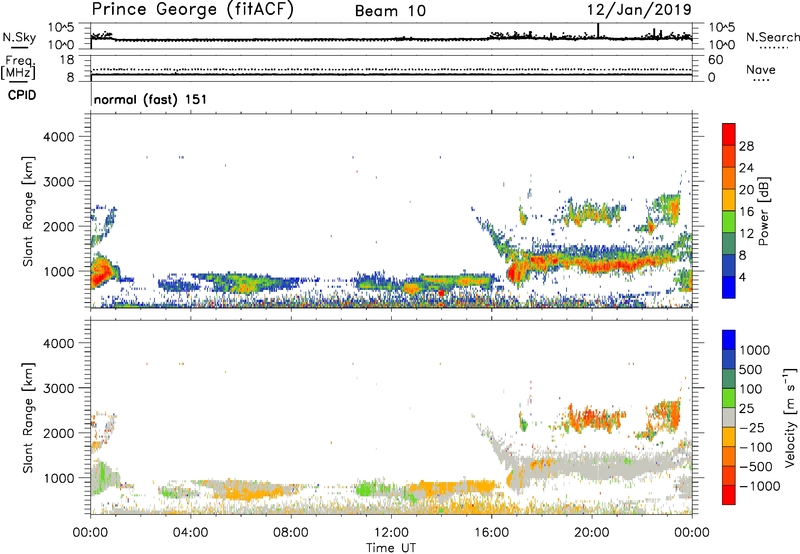Click the "-100" velocity colorbar label
This screenshot has height=554, width=800.
[756, 447]
